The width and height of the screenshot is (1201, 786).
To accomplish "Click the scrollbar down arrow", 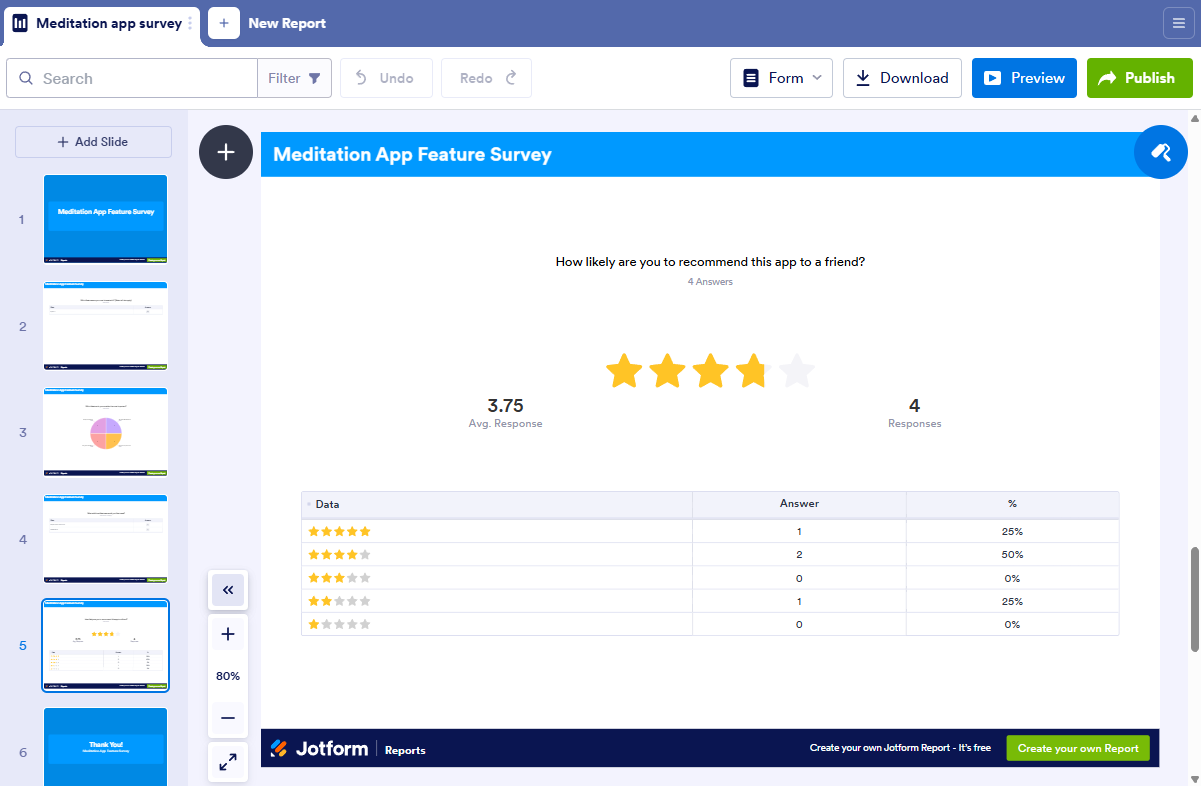I will click(x=1194, y=777).
